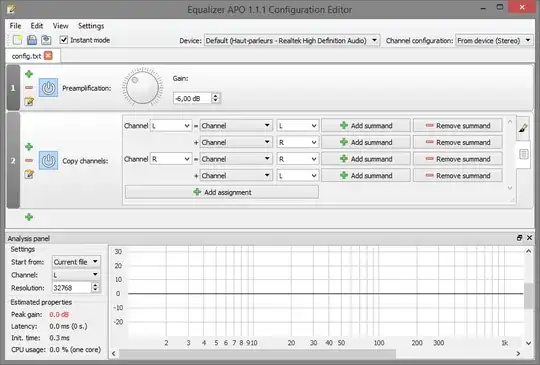Open the fourth row source L dropdown
540x365 pixels.
pyautogui.click(x=298, y=176)
